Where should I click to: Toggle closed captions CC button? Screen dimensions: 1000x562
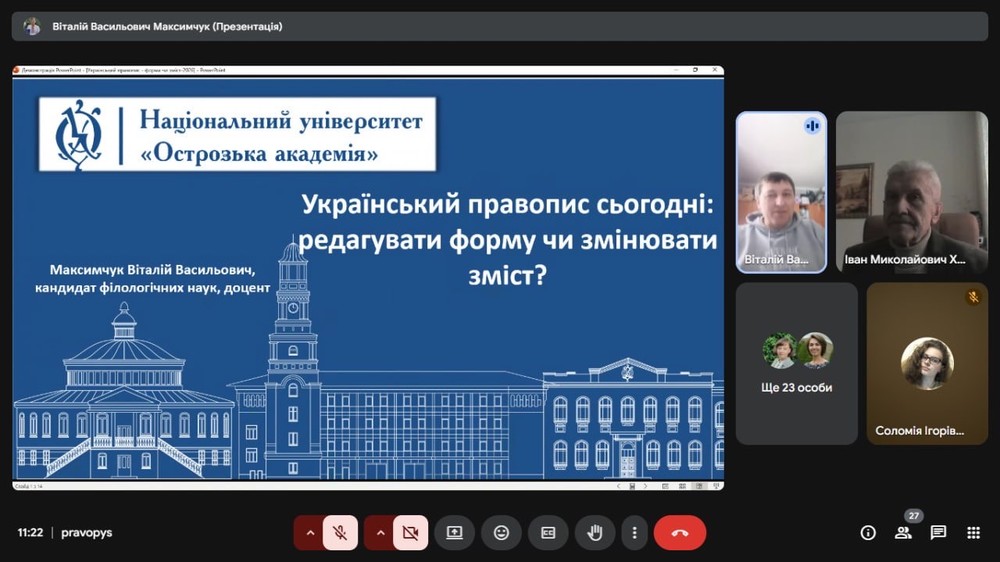tap(548, 533)
